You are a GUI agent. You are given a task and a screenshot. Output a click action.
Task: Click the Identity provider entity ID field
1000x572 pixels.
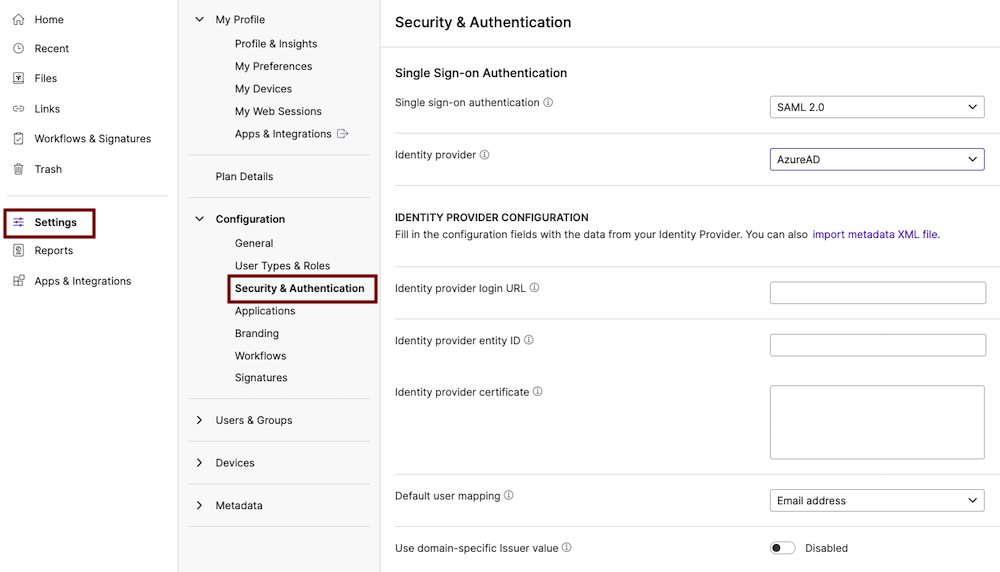click(878, 345)
